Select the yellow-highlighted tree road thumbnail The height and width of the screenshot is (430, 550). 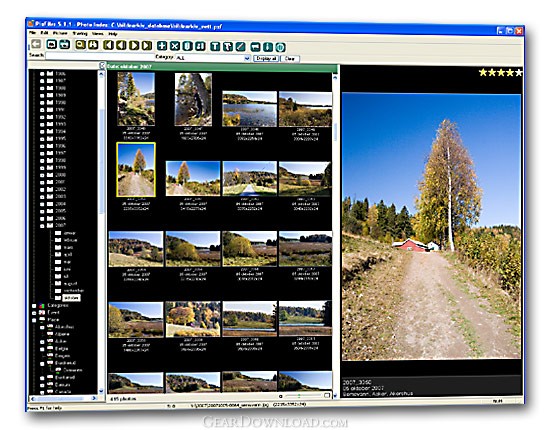pyautogui.click(x=136, y=169)
